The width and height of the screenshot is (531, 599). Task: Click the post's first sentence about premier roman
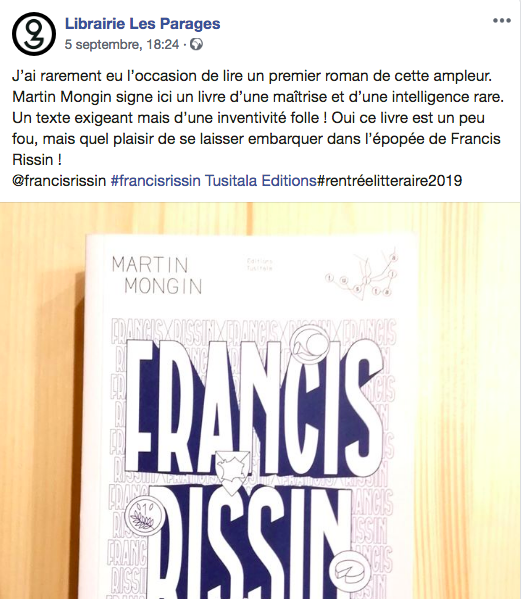[x=252, y=76]
